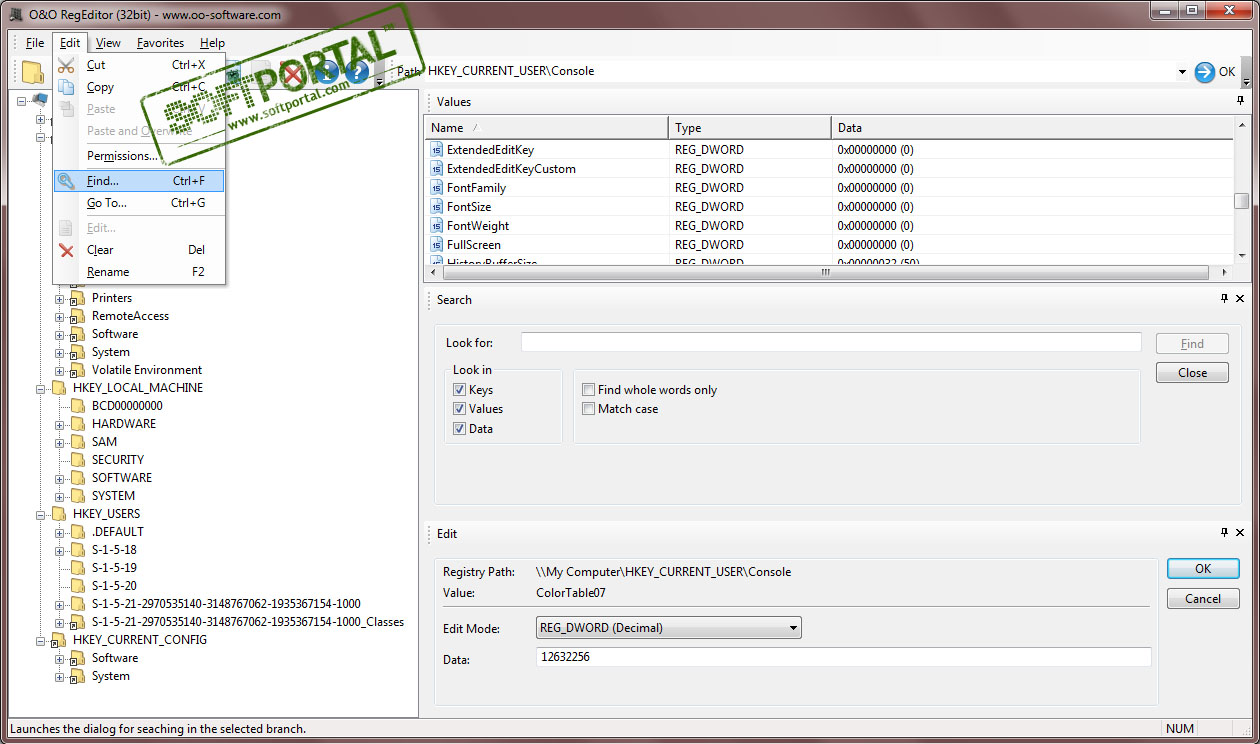Viewport: 1260px width, 744px height.
Task: Expand the Volatile Environment key
Action: [x=60, y=370]
